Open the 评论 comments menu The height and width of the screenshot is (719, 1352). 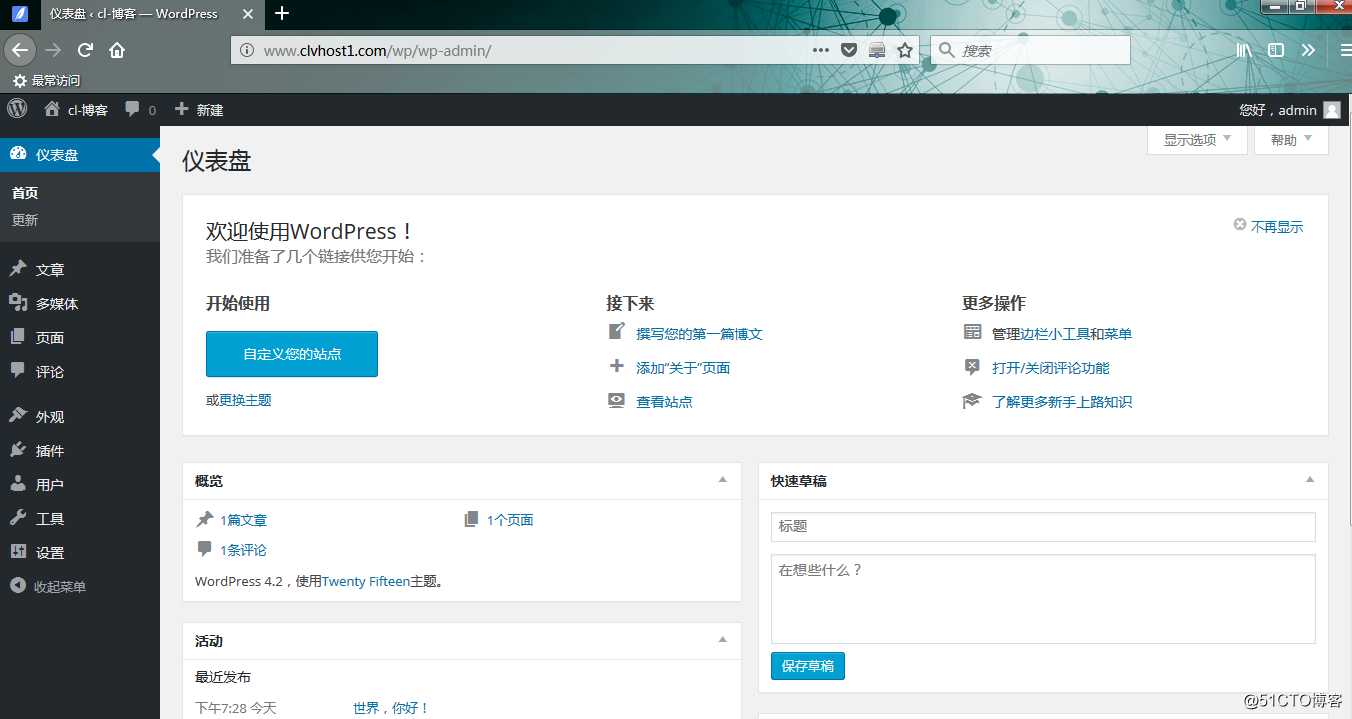click(79, 372)
